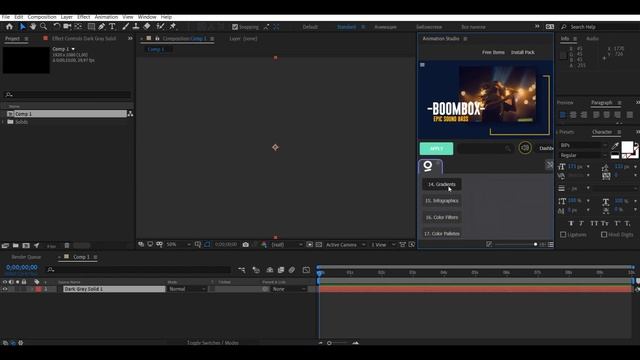
Task: Select the Rectangle shape tool
Action: (91, 27)
